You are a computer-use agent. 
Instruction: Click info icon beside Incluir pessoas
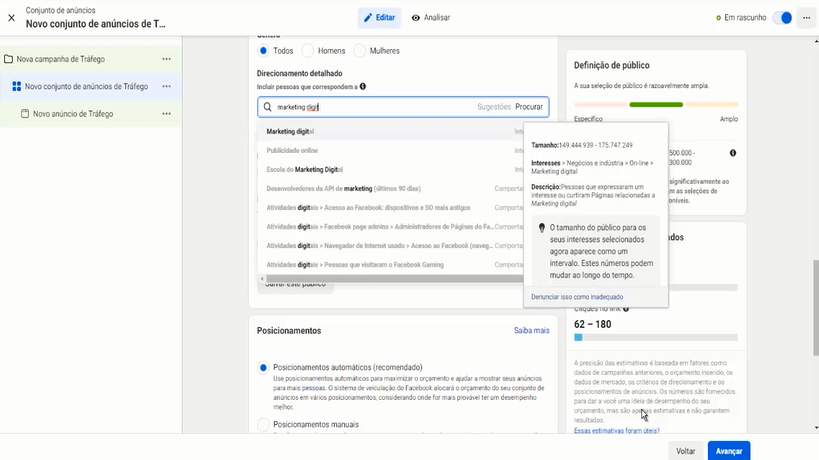[x=362, y=87]
